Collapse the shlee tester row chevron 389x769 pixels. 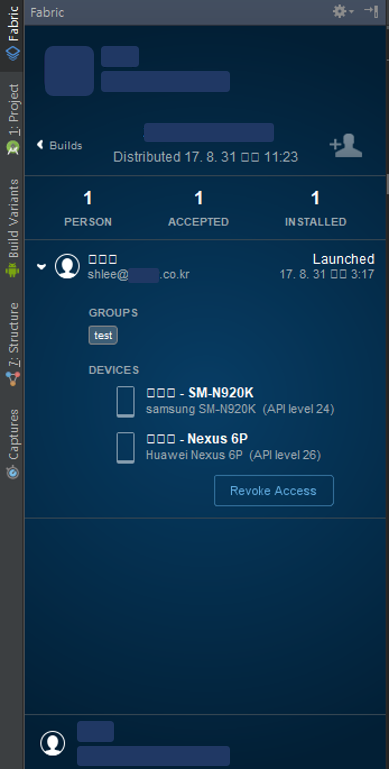(42, 266)
